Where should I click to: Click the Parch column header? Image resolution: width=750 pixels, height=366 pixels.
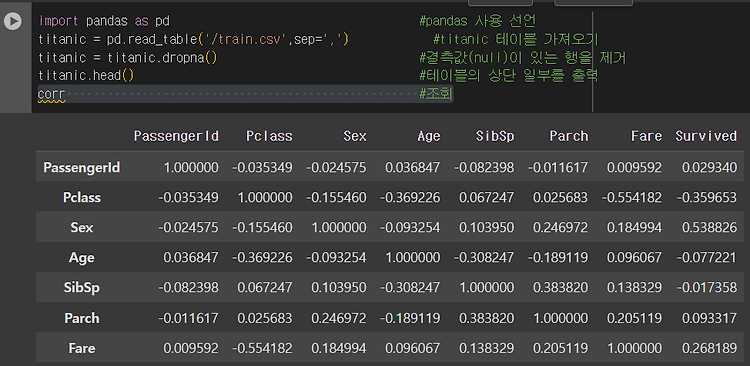pos(569,136)
